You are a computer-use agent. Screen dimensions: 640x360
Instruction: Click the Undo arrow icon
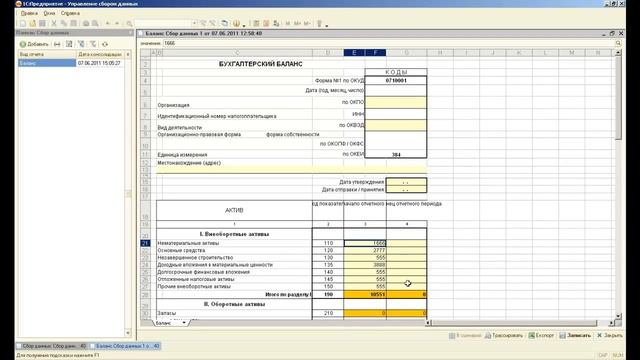click(107, 24)
